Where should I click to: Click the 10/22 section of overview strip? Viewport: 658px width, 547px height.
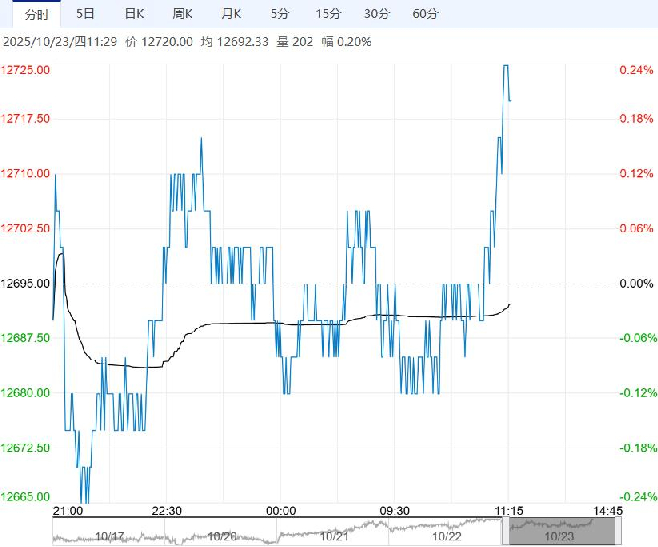click(446, 535)
